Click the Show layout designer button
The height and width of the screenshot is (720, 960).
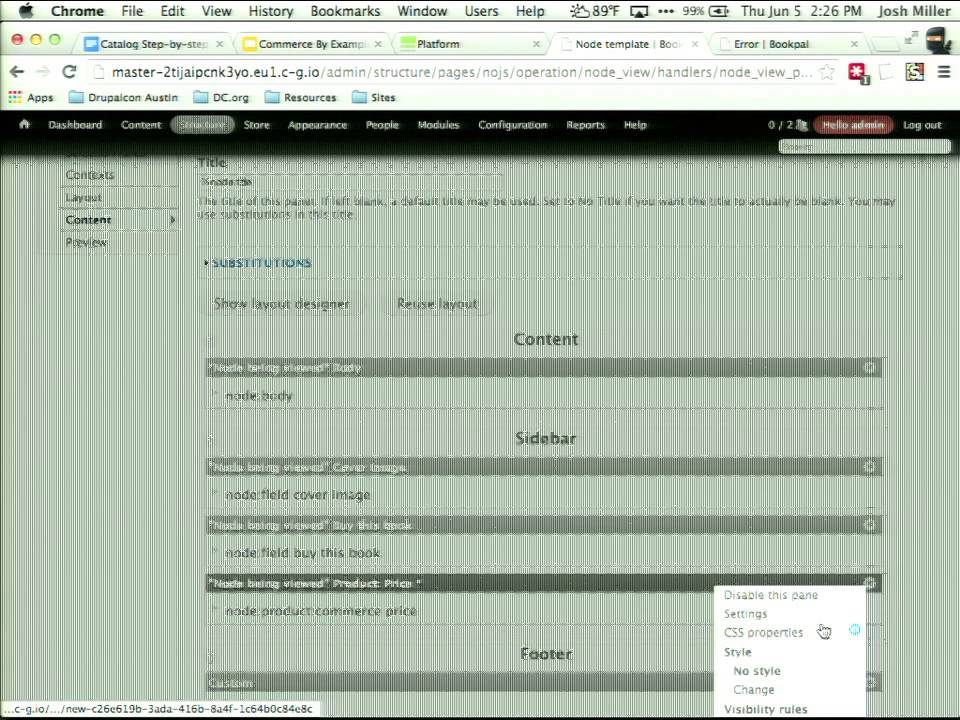coord(281,304)
